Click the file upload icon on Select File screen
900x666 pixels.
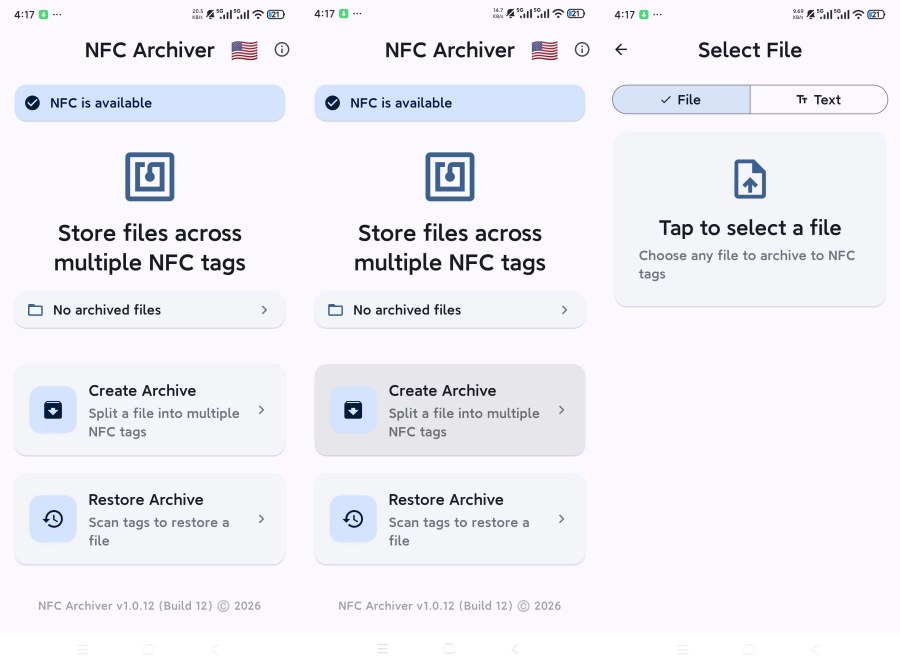coord(750,179)
